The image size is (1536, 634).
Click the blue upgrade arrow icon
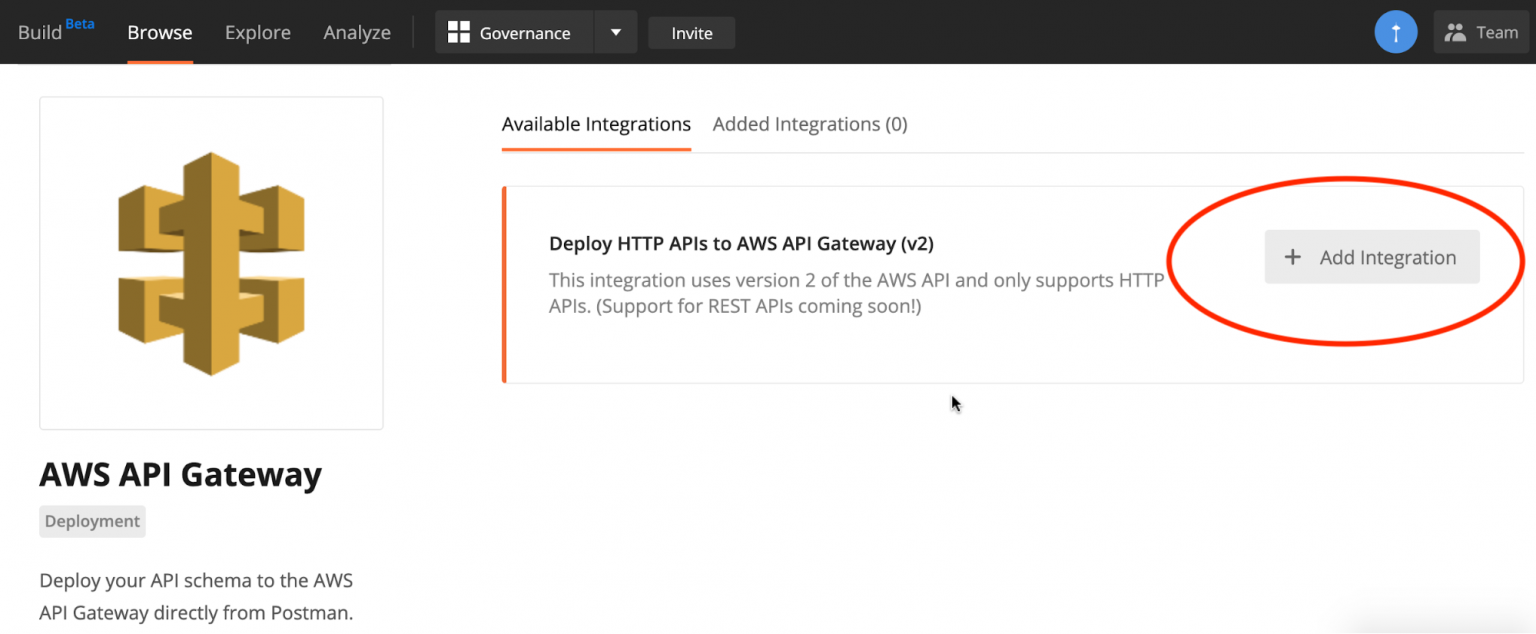tap(1396, 33)
